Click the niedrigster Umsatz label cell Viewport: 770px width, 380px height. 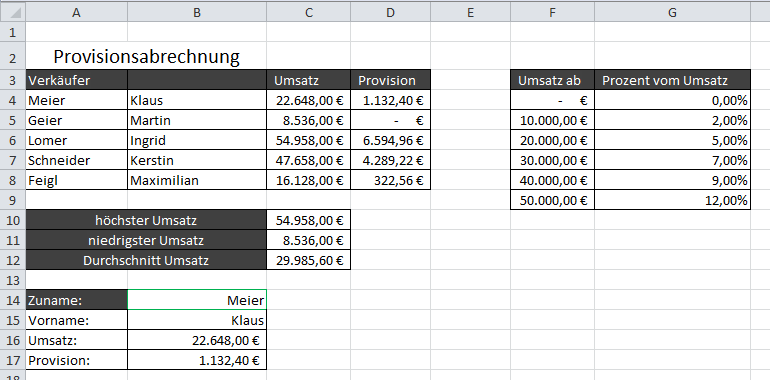click(146, 240)
